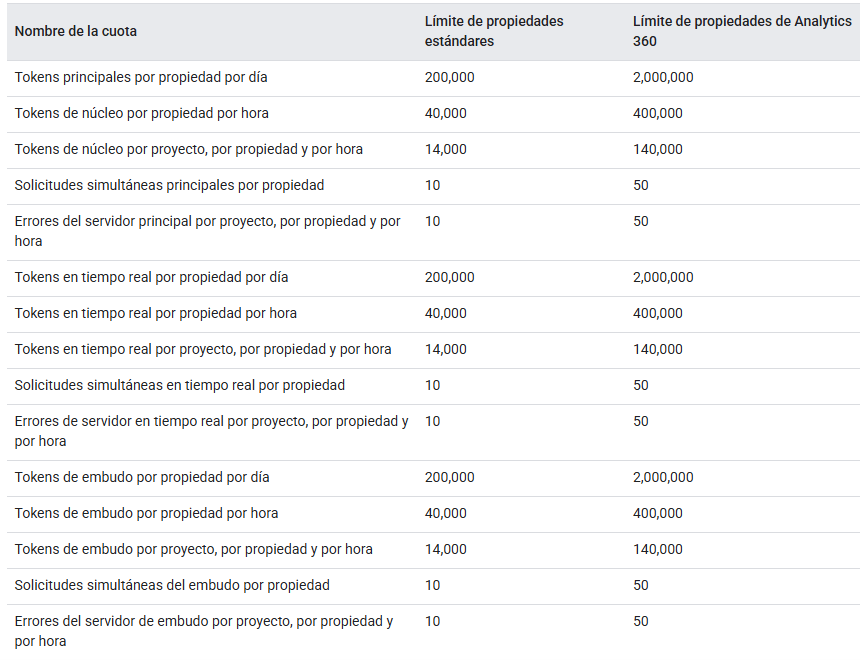Click 'Errores del servidor principal por proyecto' cell
Viewport: 860px width, 660px height.
207,230
